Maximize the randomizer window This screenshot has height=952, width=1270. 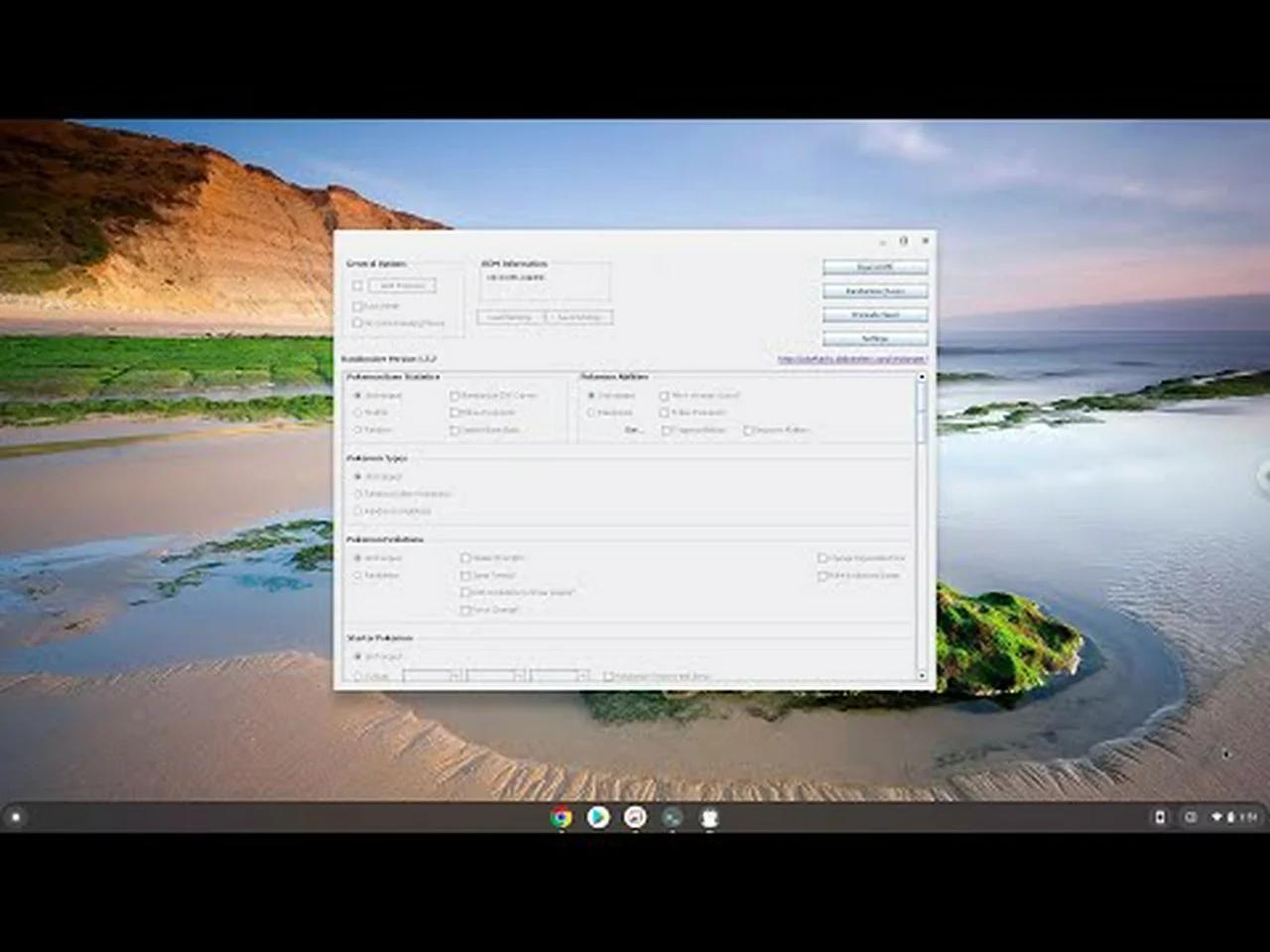903,241
